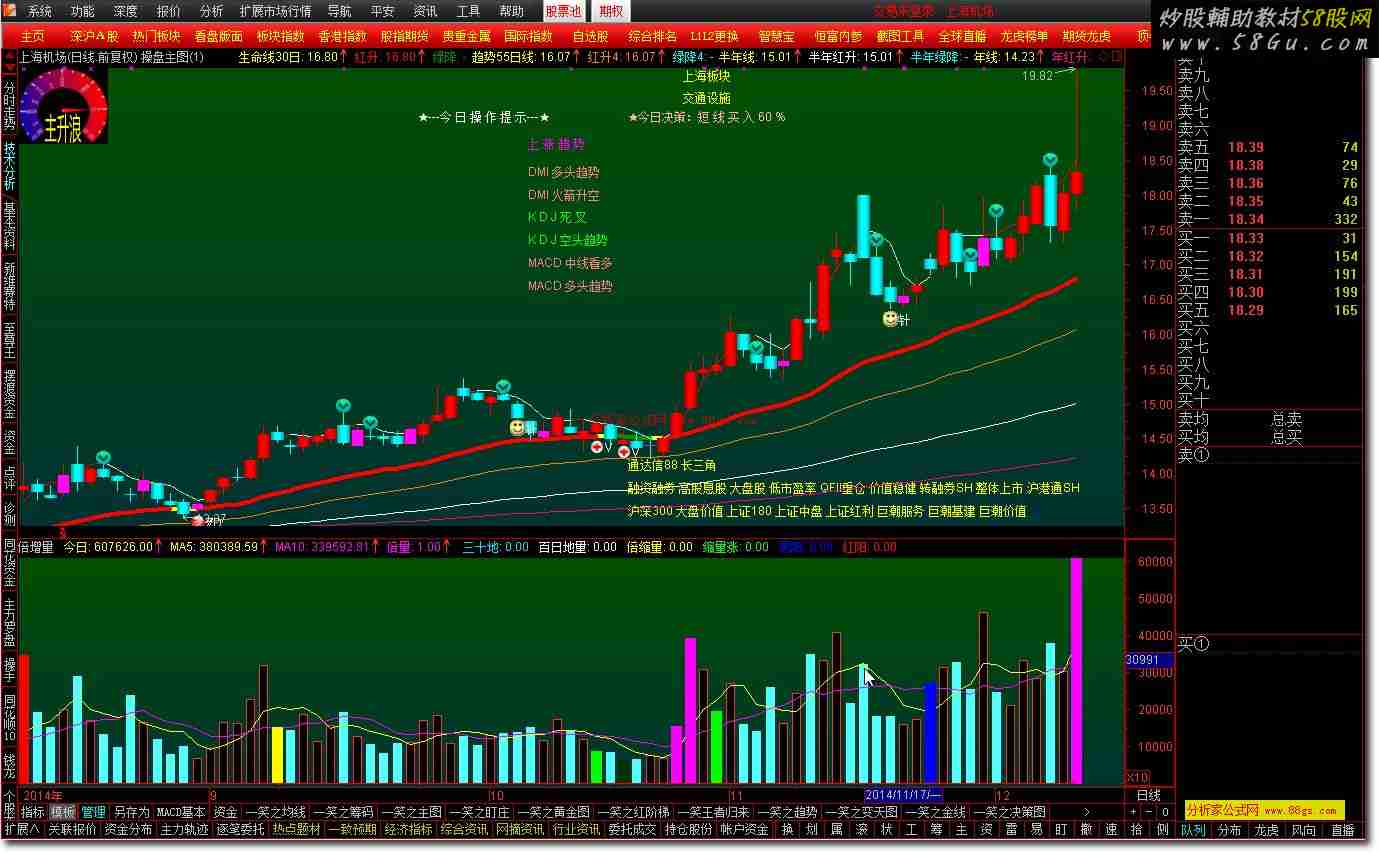Click the 撤 icon button in bottom bar
Image resolution: width=1379 pixels, height=853 pixels.
coord(1086,829)
